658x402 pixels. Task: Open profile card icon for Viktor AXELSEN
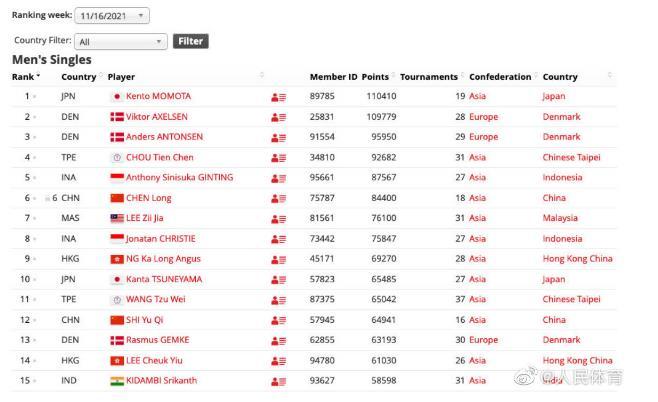click(278, 117)
